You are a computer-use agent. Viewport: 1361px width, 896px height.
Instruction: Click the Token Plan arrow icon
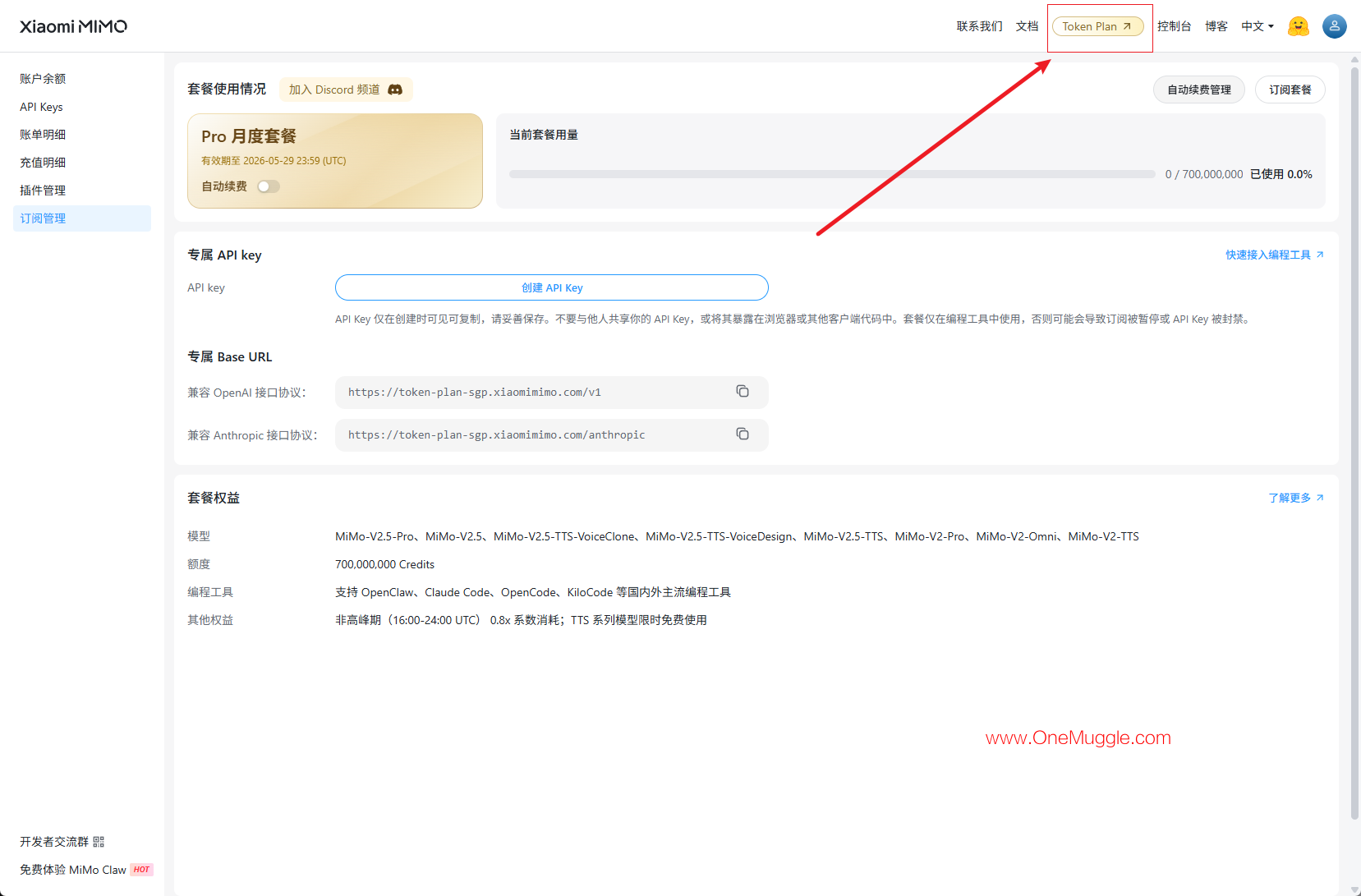pyautogui.click(x=1127, y=26)
